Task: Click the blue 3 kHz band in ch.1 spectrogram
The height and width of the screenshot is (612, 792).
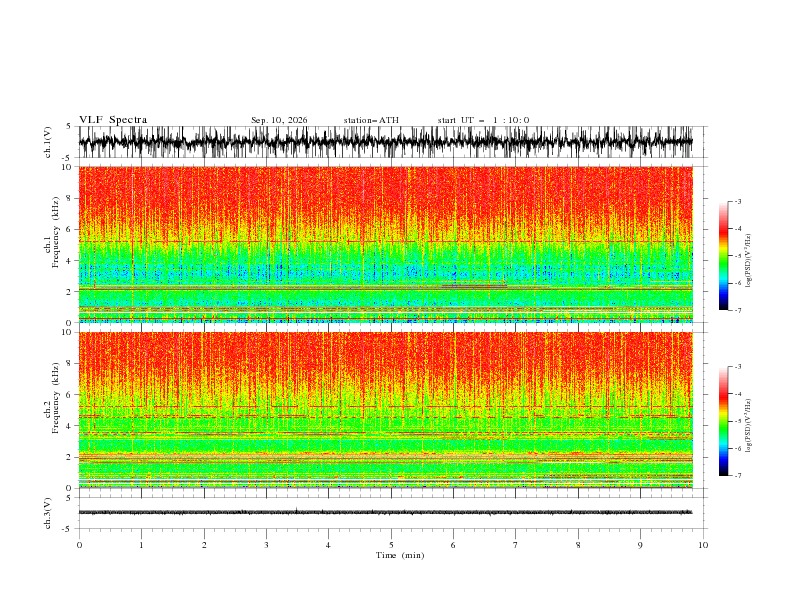Action: coord(385,273)
